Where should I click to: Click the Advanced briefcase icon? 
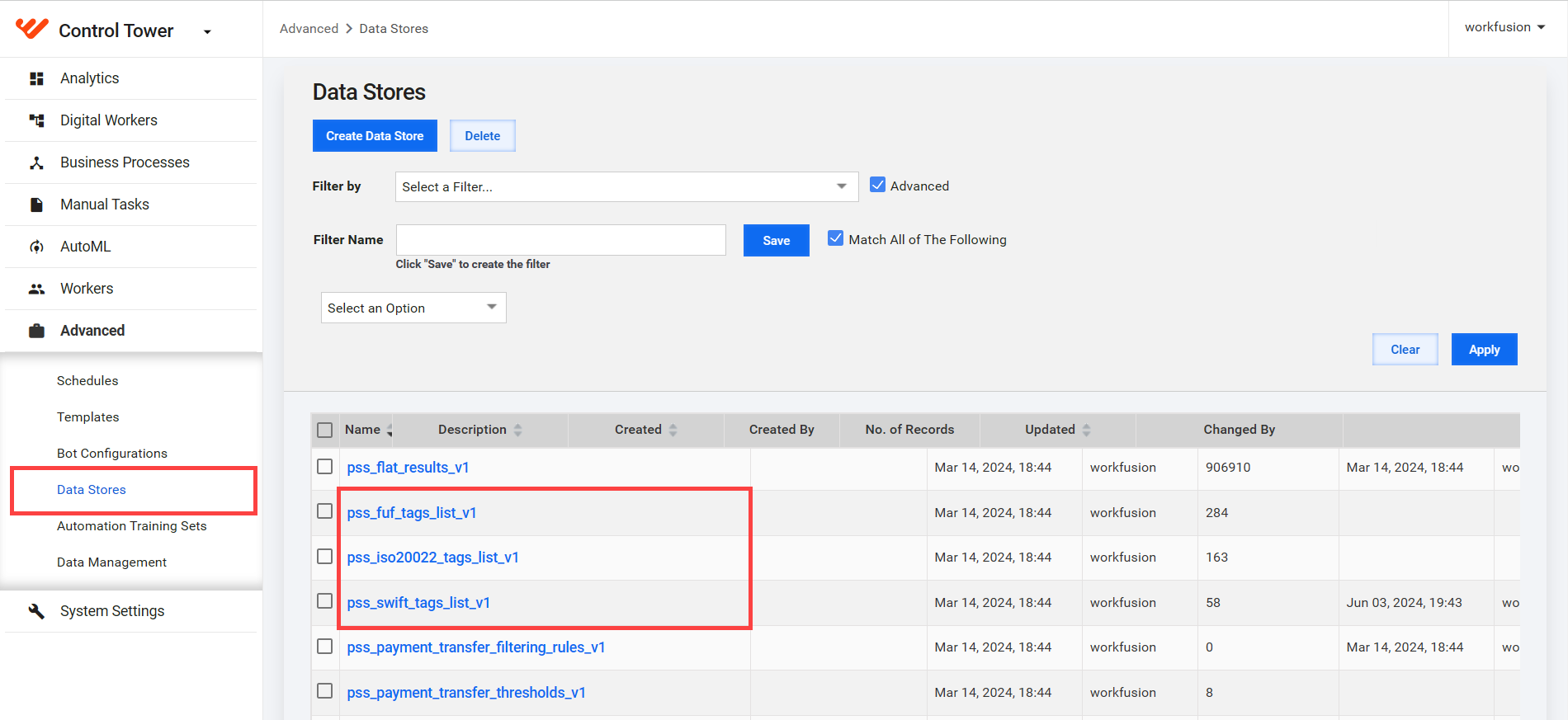click(x=36, y=331)
